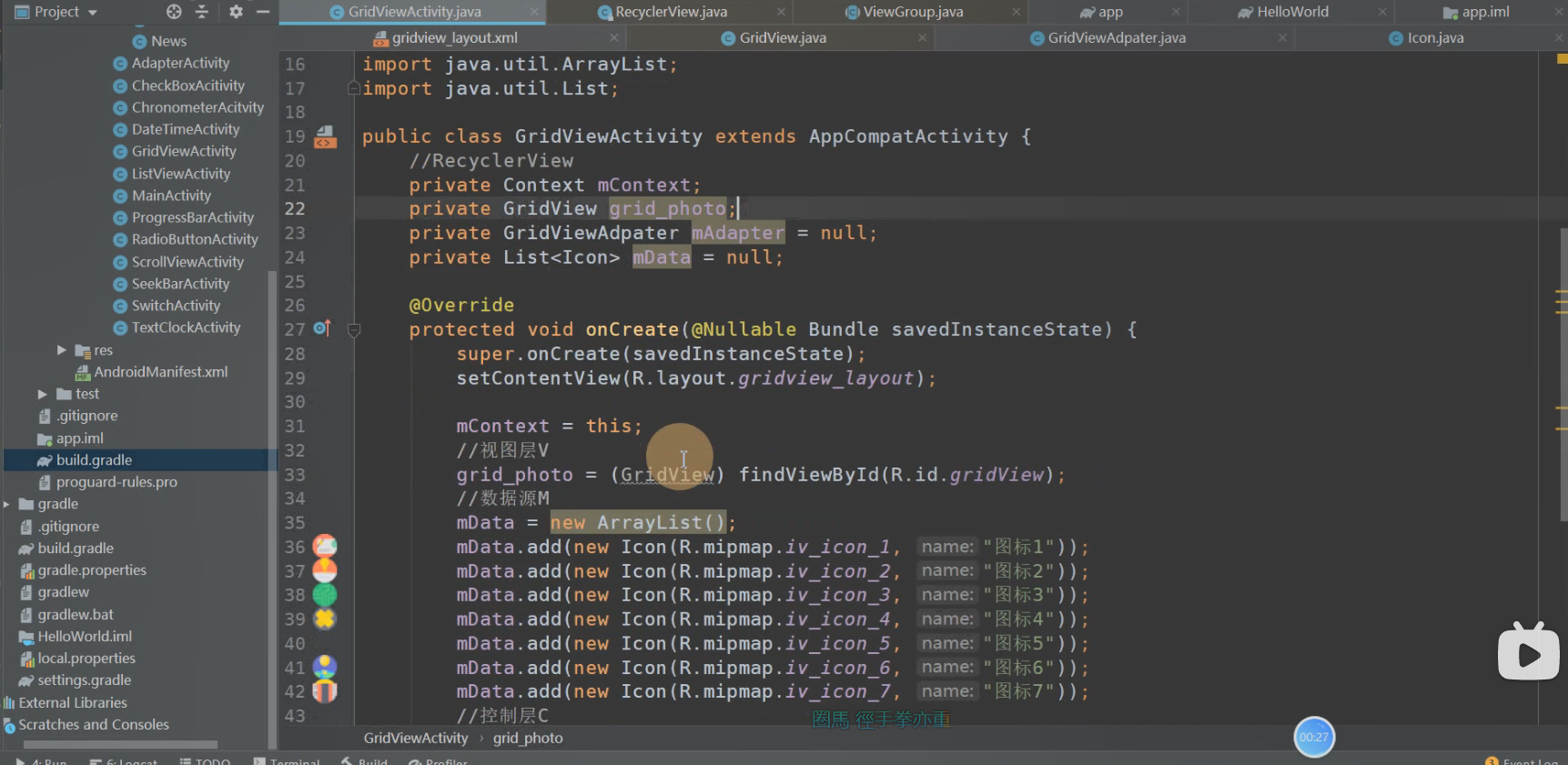Select gradle.properties in the project tree
Screen dimensions: 1568x765
tap(92, 570)
